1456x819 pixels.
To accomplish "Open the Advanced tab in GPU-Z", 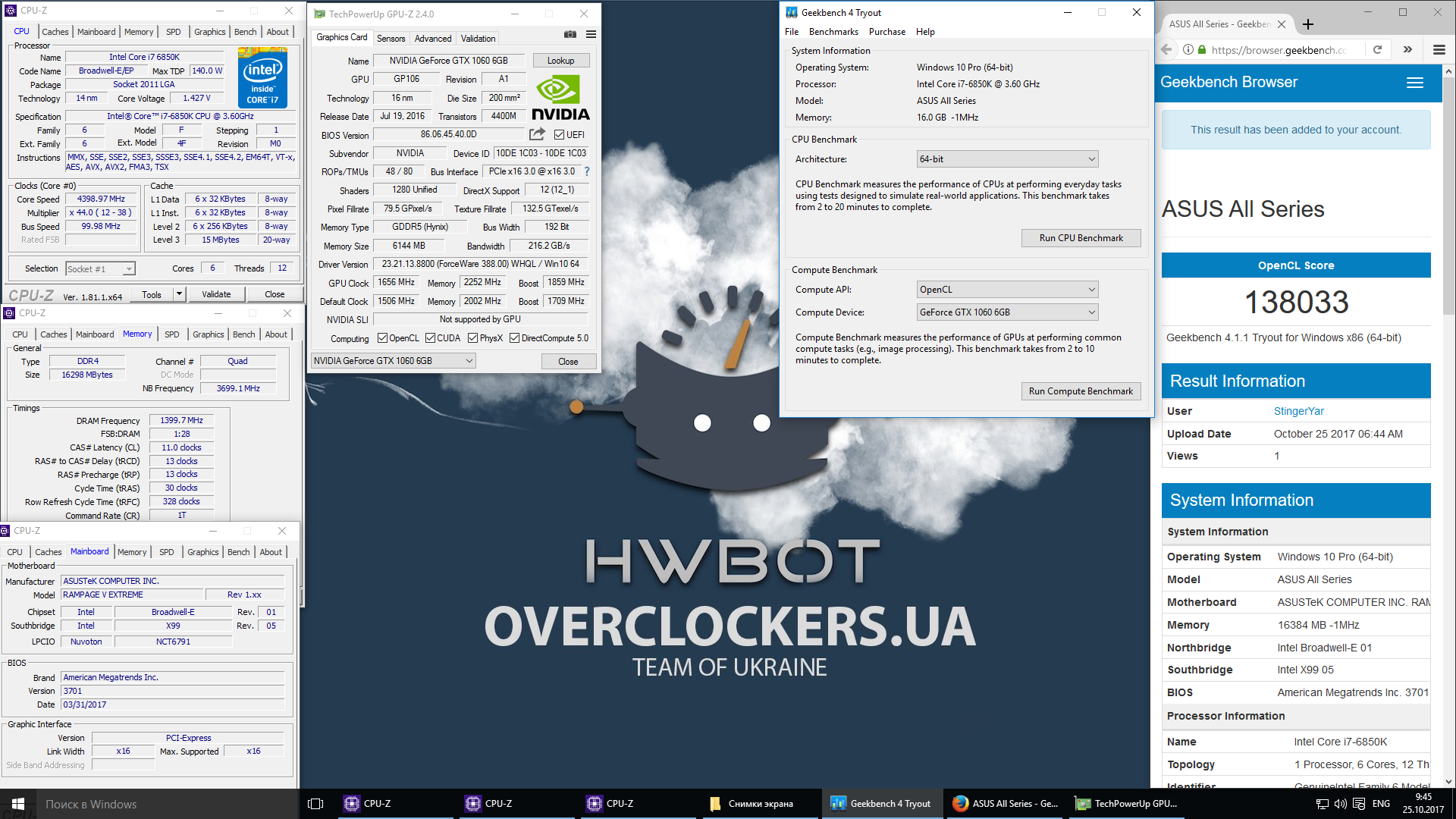I will click(x=433, y=39).
